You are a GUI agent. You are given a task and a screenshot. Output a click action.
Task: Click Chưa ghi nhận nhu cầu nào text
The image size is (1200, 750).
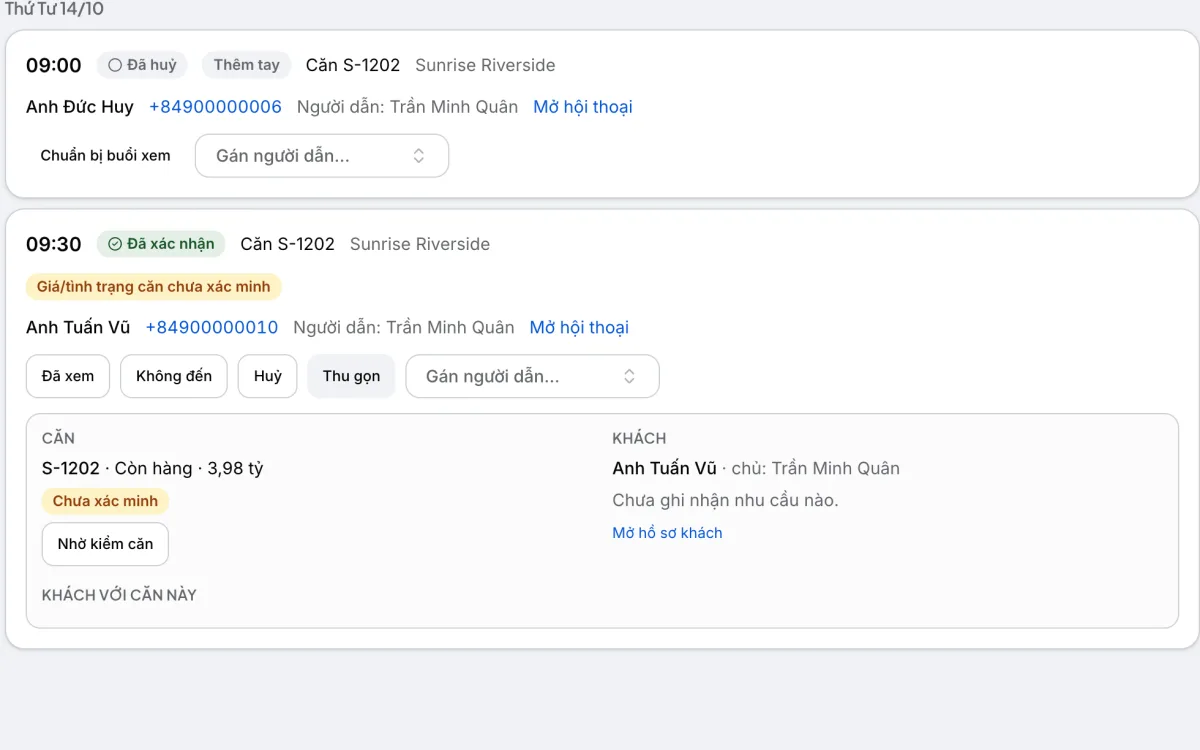[725, 500]
